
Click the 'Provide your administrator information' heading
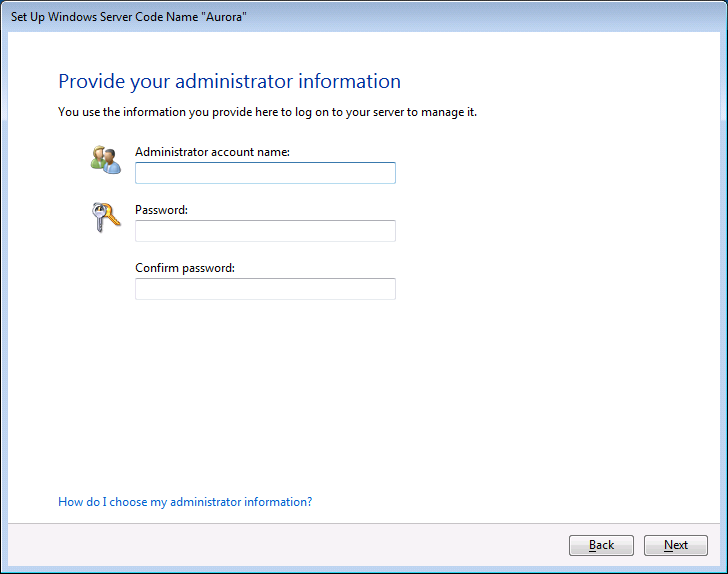point(229,82)
